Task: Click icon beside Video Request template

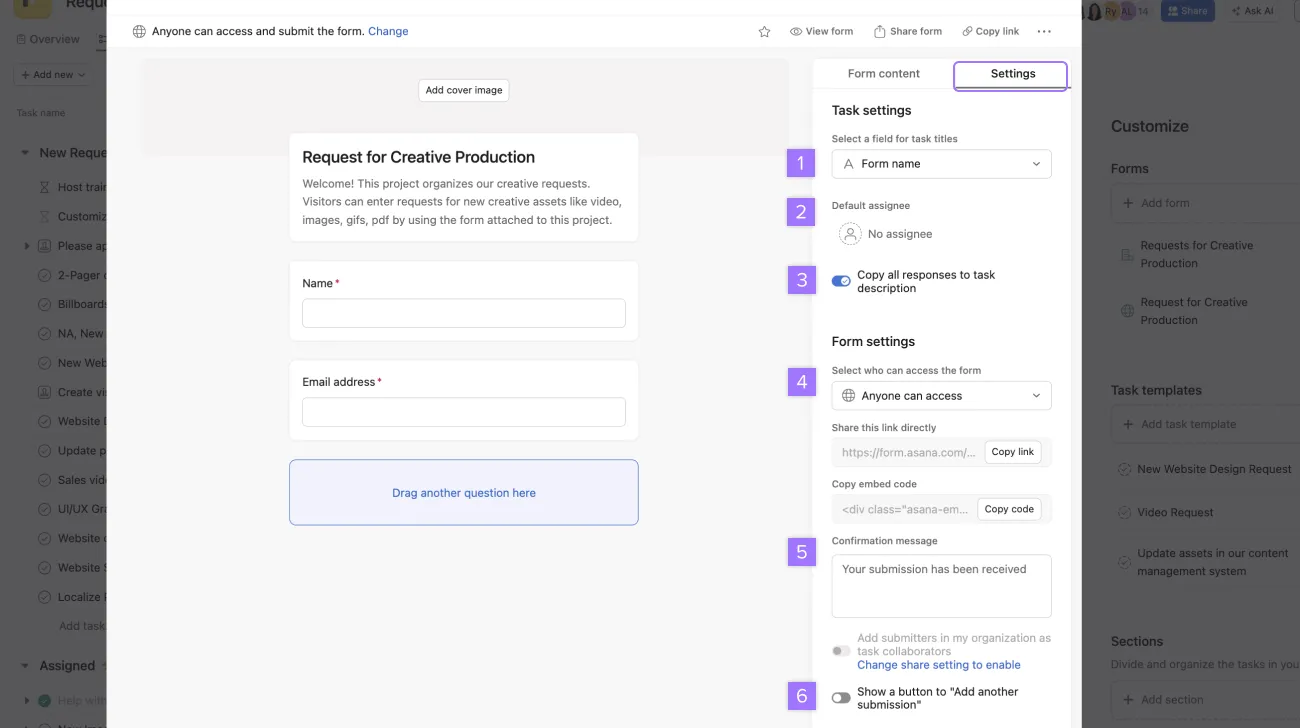Action: click(x=1124, y=512)
